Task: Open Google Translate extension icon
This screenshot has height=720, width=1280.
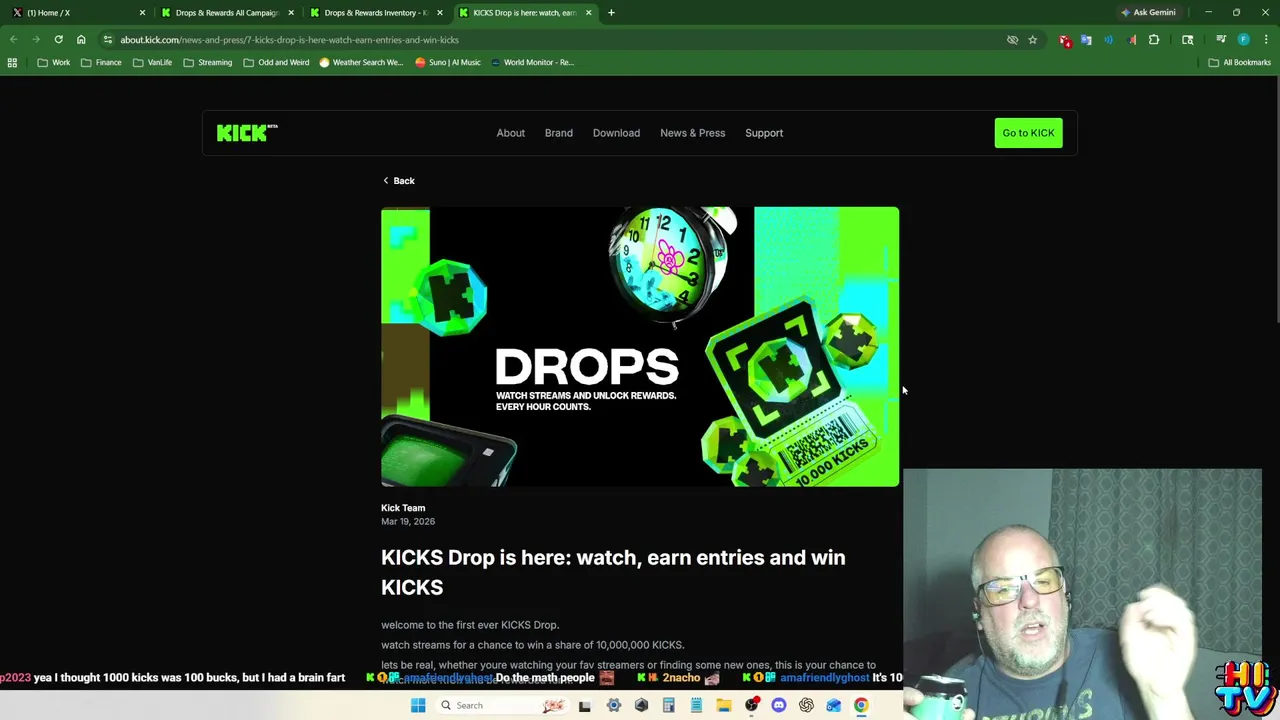Action: coord(1086,40)
